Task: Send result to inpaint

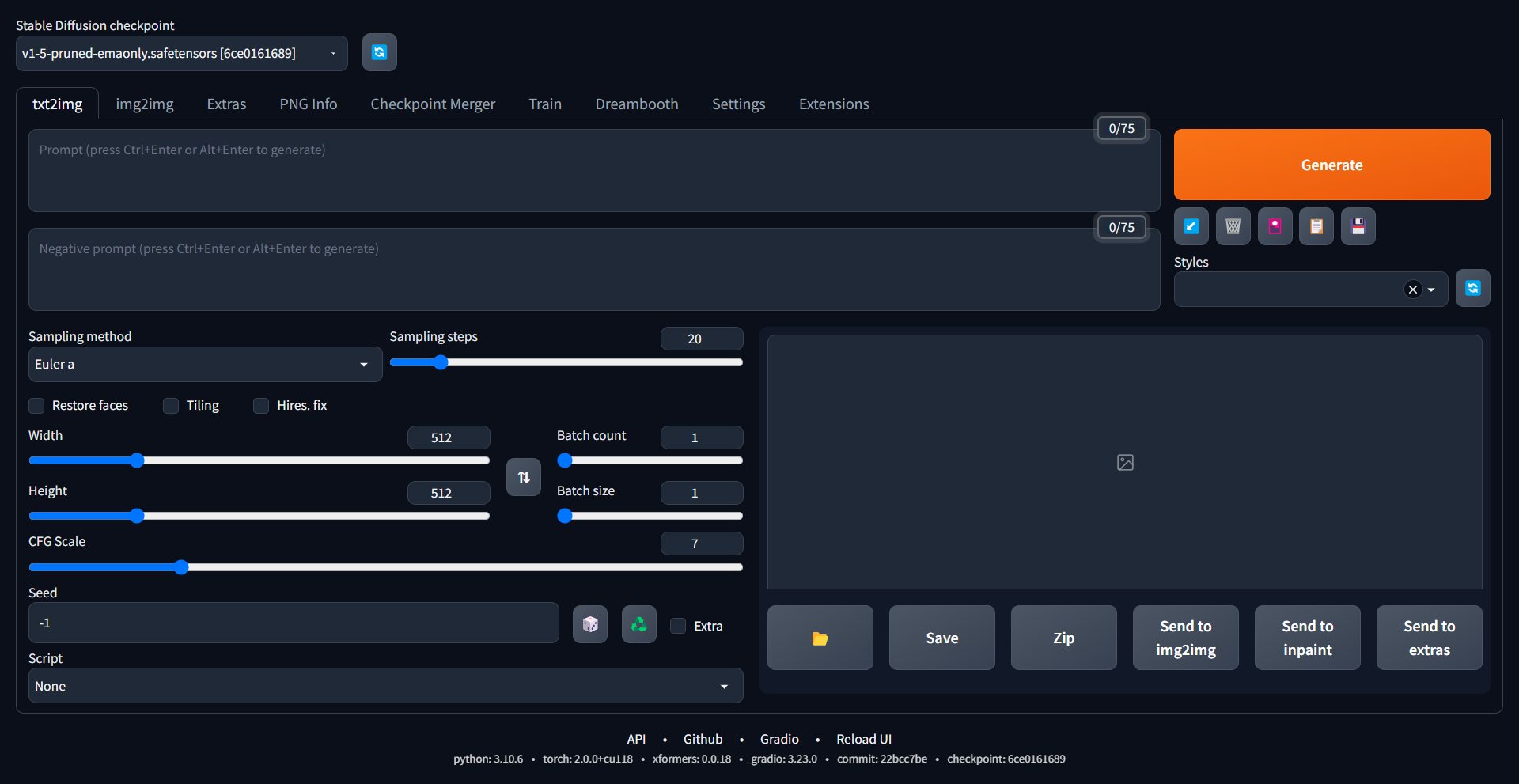Action: coord(1307,637)
